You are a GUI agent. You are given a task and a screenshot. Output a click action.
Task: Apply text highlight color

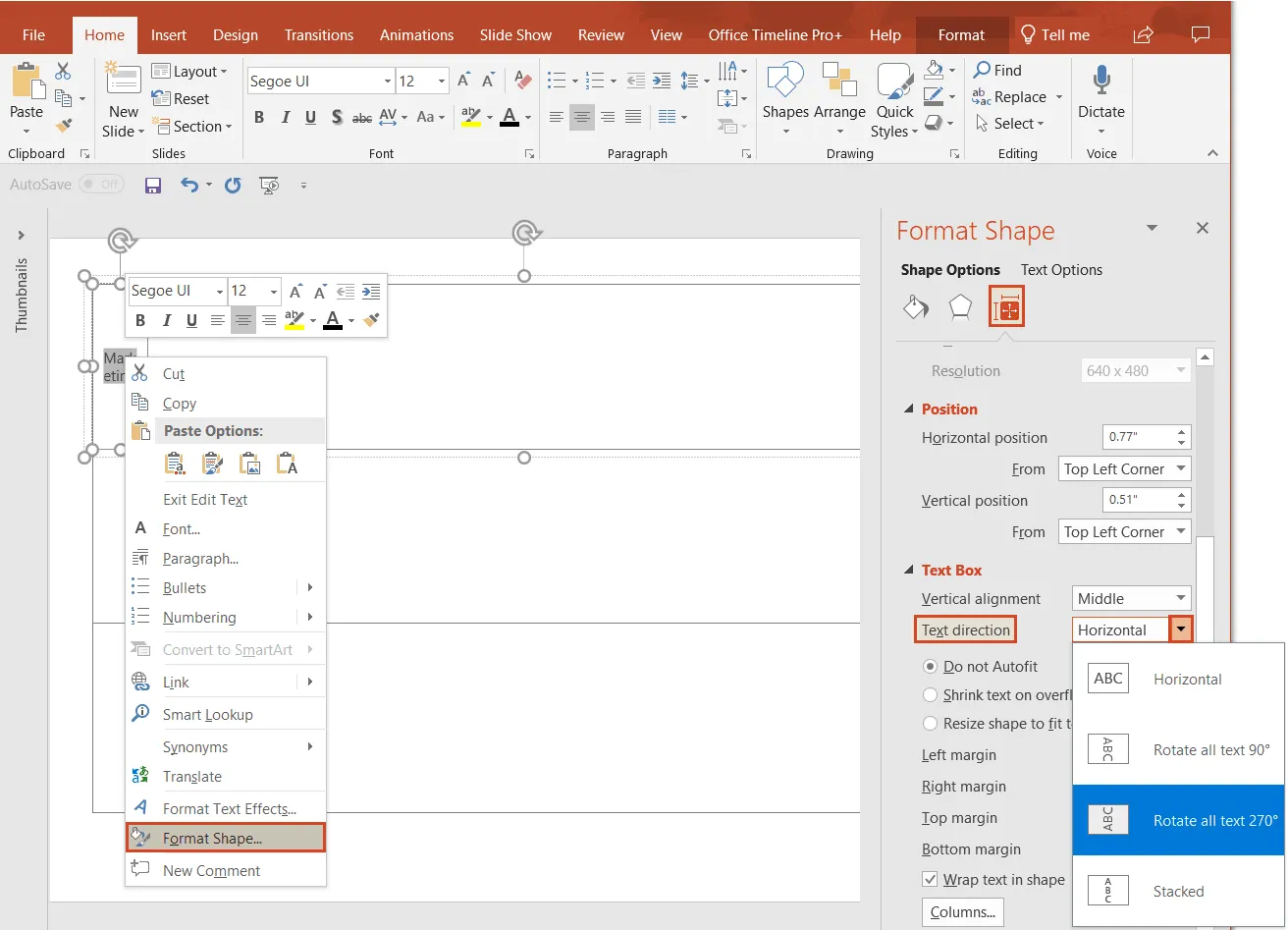coord(471,117)
